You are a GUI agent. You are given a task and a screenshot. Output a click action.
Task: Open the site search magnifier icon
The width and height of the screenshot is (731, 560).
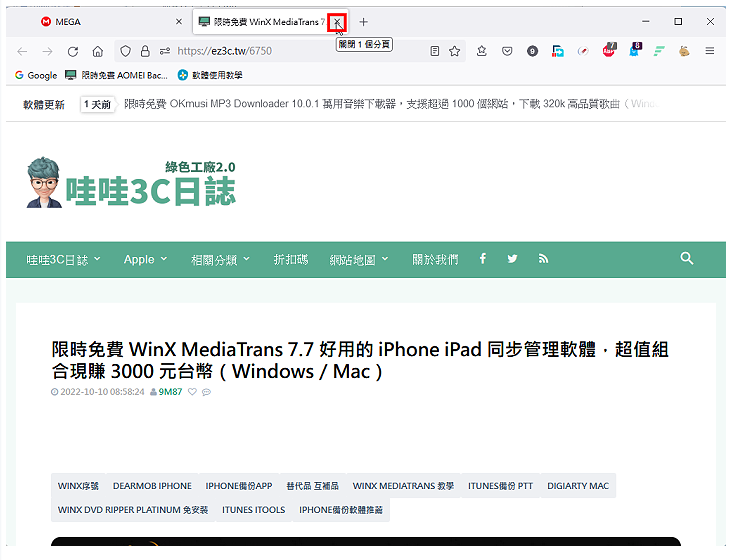[686, 258]
